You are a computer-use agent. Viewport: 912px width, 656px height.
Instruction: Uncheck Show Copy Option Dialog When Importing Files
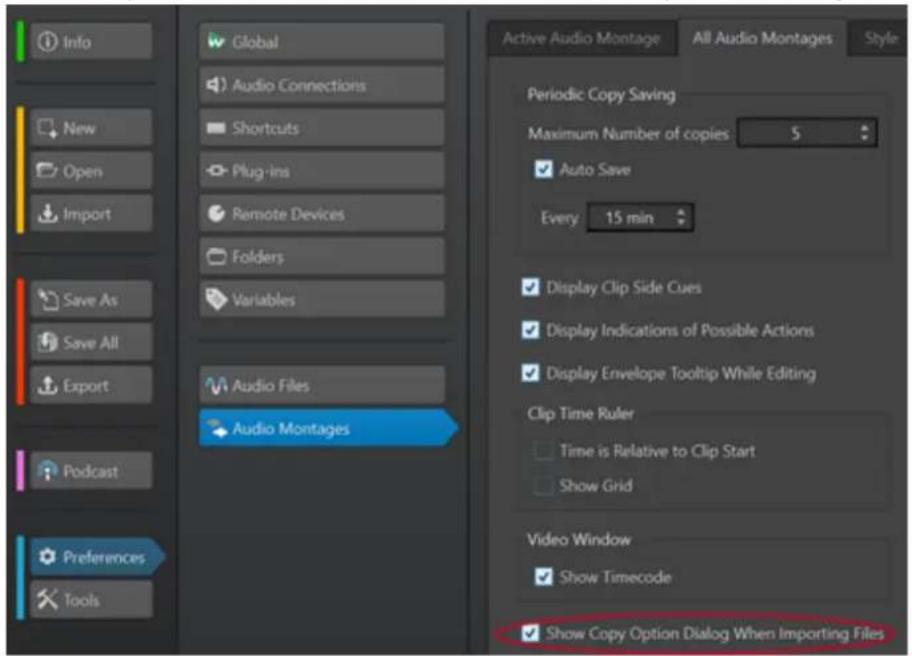tap(530, 633)
